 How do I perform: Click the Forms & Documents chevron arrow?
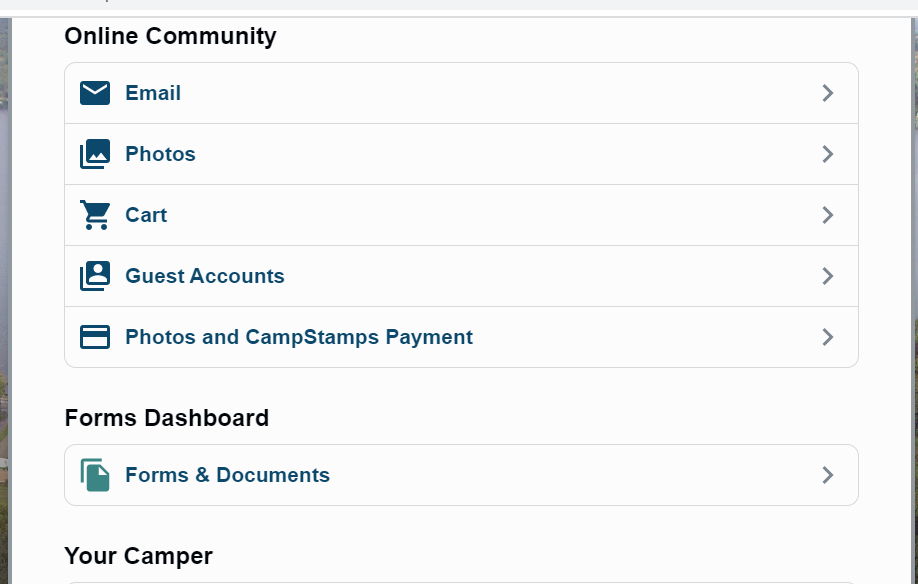pos(827,475)
